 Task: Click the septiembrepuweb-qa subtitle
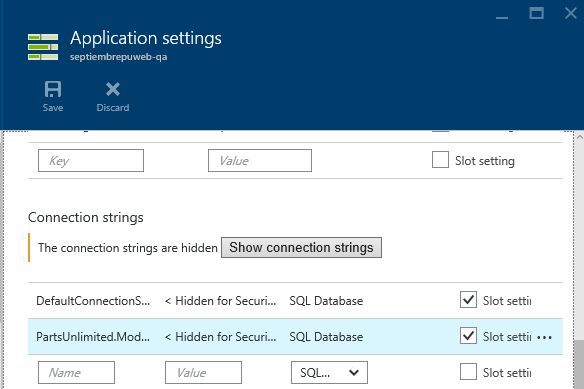[118, 57]
